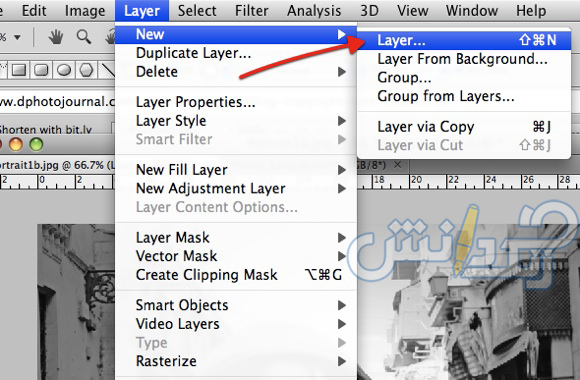
Task: Click the Shorten with bit.ly bookmark
Action: pos(45,130)
